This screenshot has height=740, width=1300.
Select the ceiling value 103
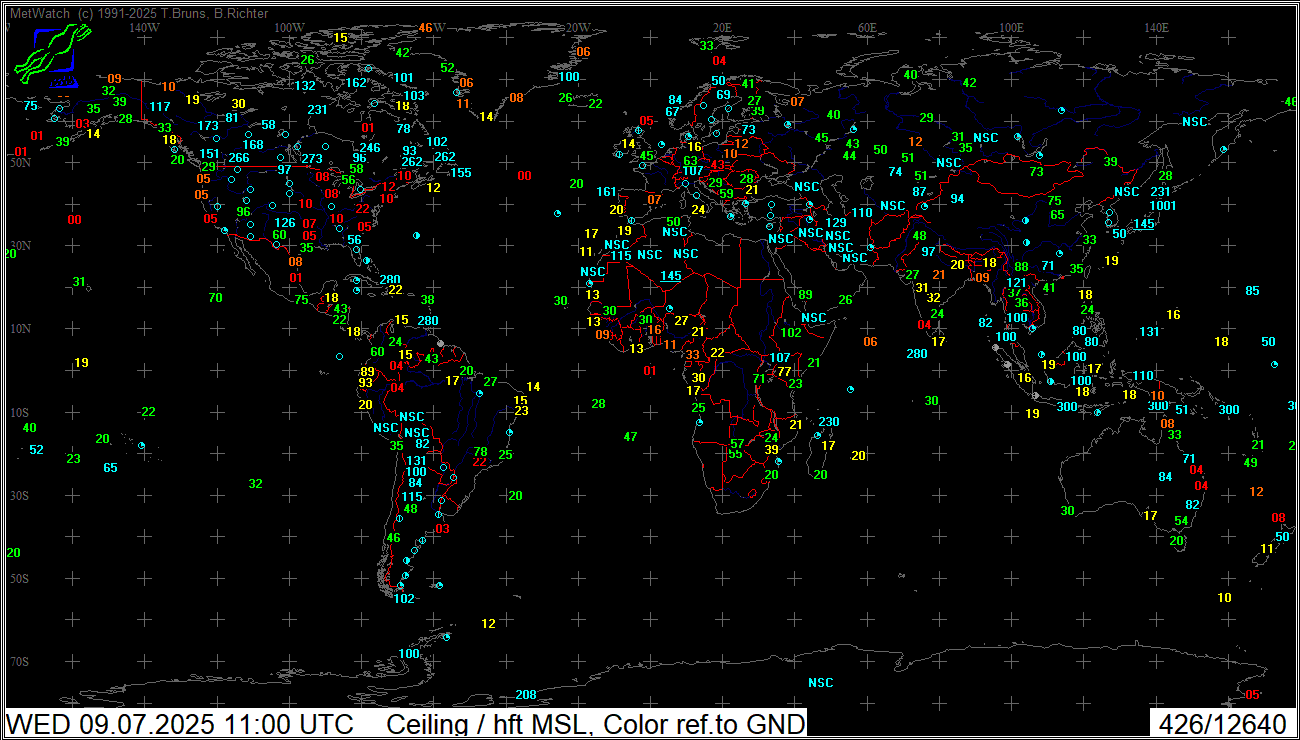(414, 96)
